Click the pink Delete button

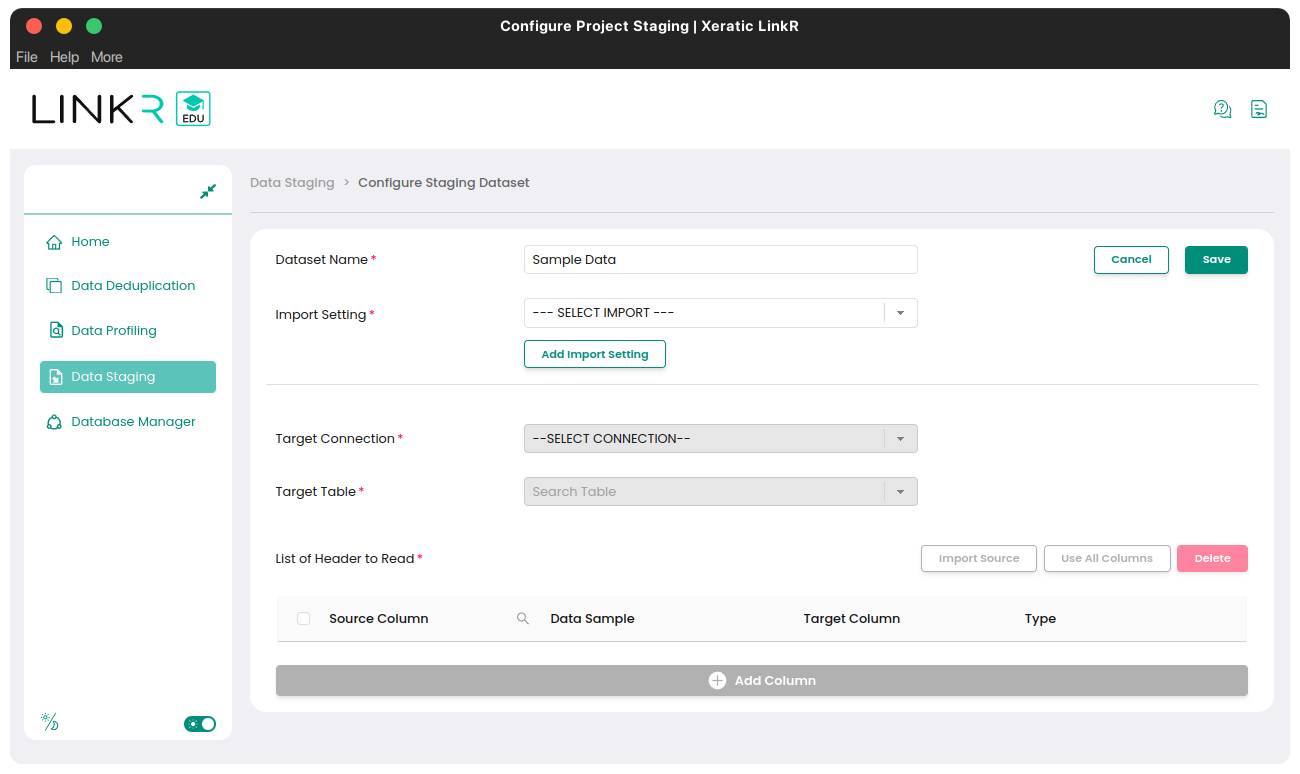(1212, 558)
